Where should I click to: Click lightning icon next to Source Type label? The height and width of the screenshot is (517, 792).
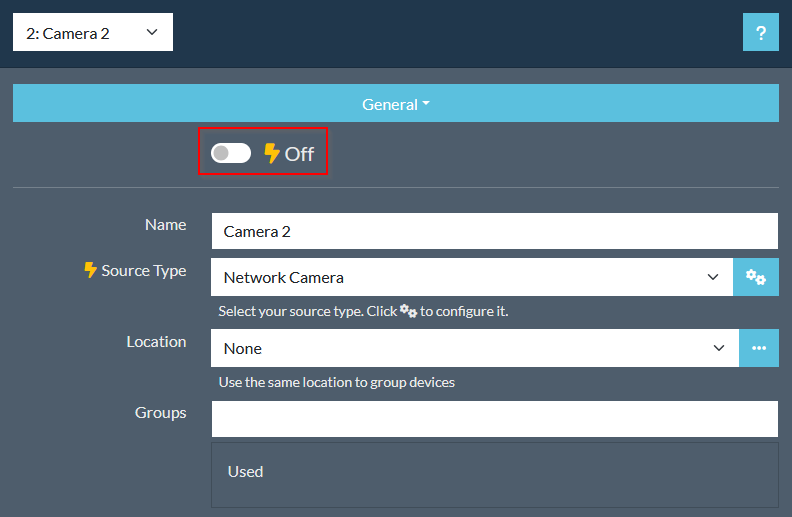point(91,270)
